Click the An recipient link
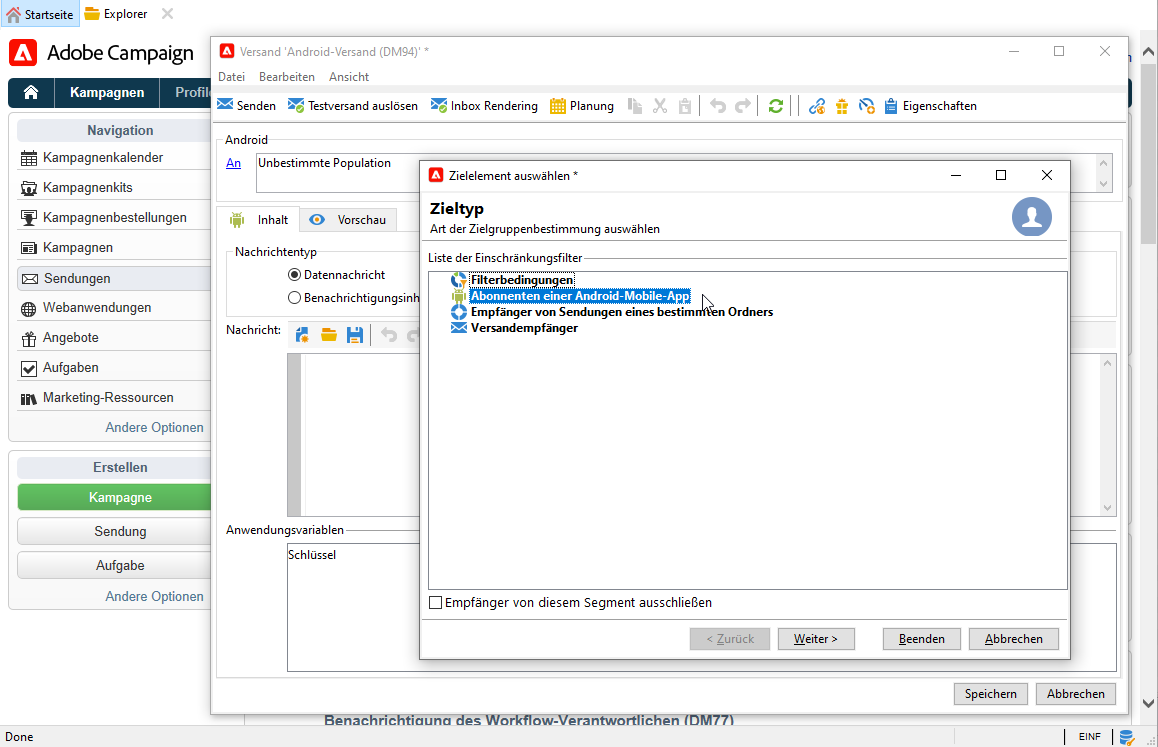This screenshot has height=747, width=1158. pyautogui.click(x=233, y=163)
